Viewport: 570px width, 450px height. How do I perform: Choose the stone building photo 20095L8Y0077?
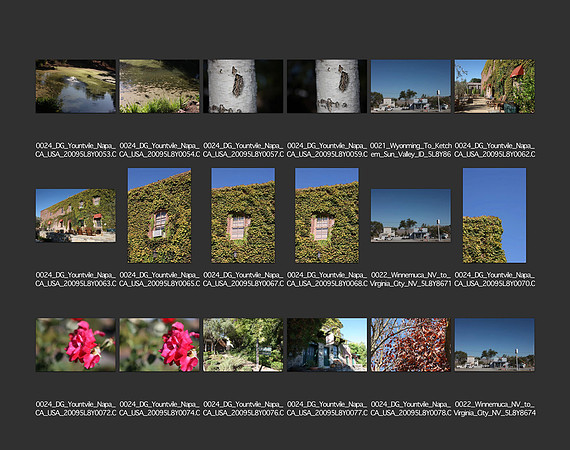327,345
